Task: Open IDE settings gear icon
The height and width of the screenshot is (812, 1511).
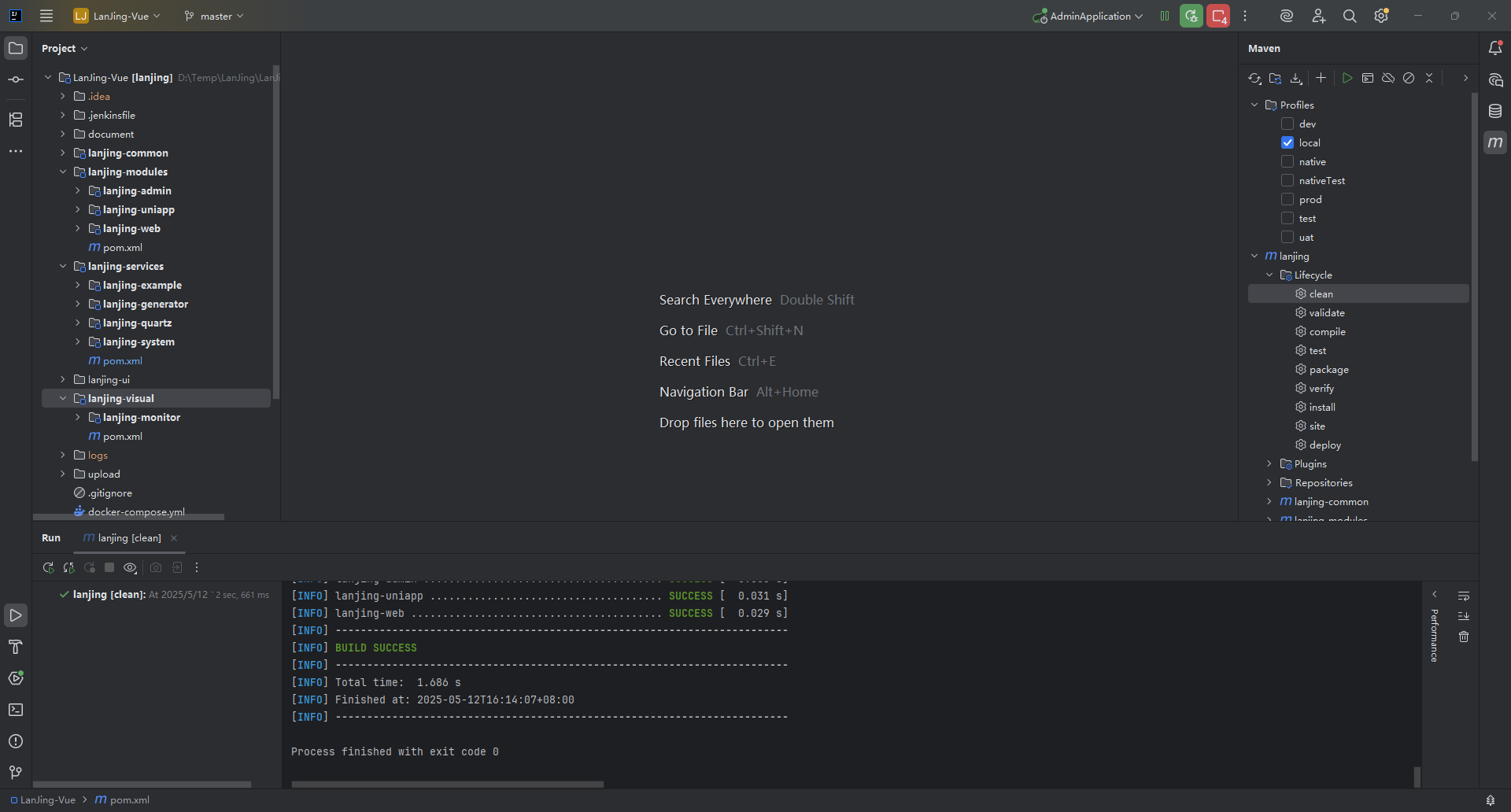Action: (1381, 16)
